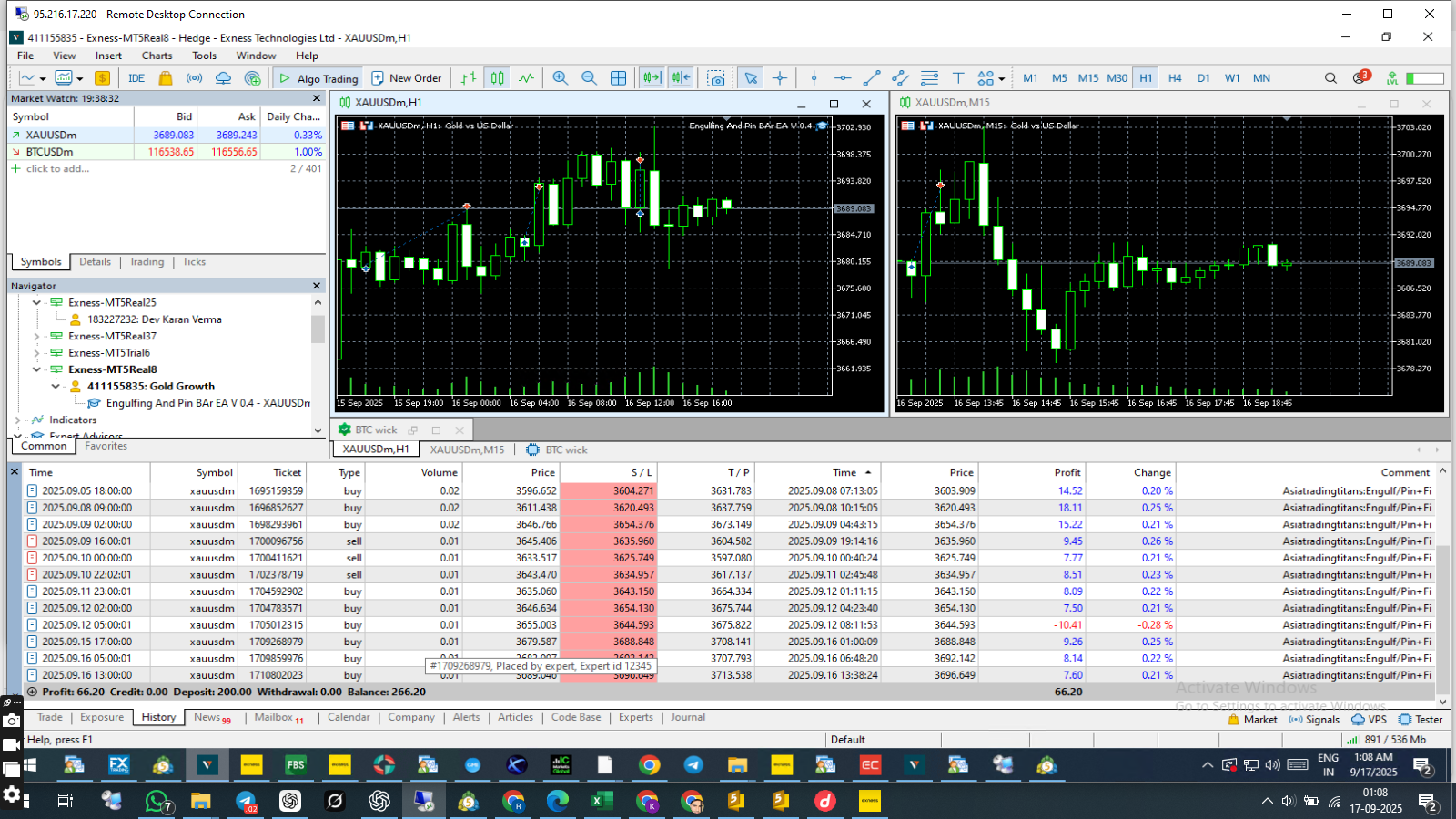The image size is (1456, 819).
Task: Set timeframe to H4
Action: pyautogui.click(x=1175, y=78)
